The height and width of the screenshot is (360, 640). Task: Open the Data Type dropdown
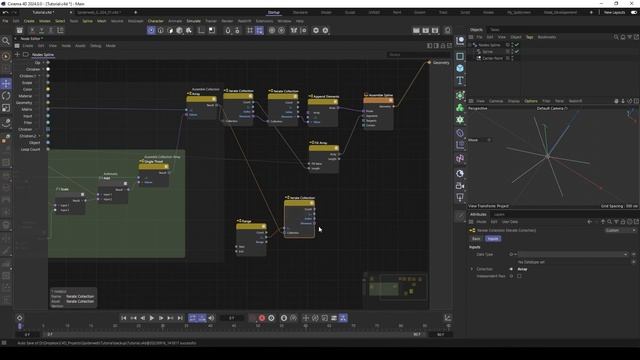pos(573,254)
